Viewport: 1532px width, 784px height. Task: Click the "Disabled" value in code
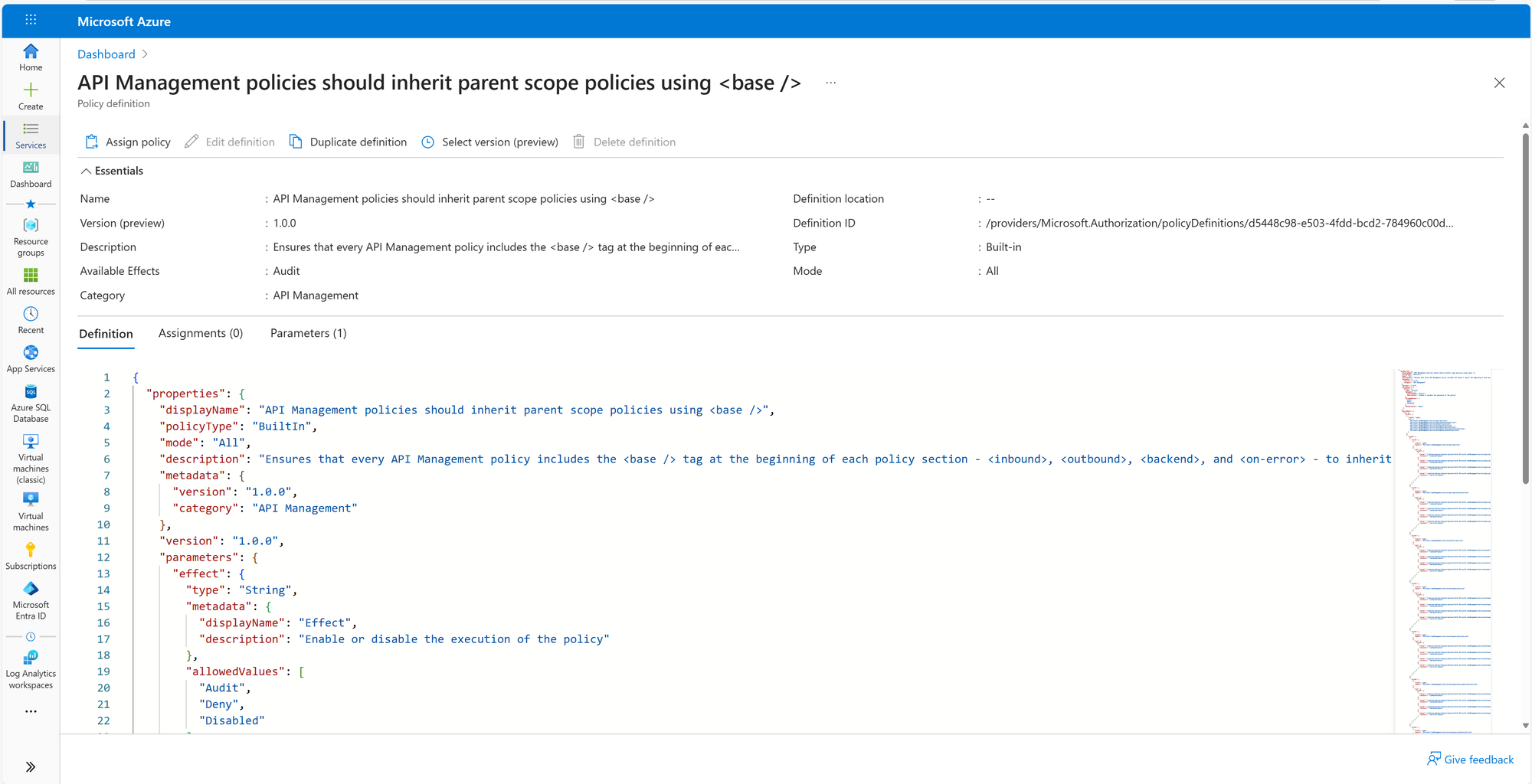coord(231,720)
